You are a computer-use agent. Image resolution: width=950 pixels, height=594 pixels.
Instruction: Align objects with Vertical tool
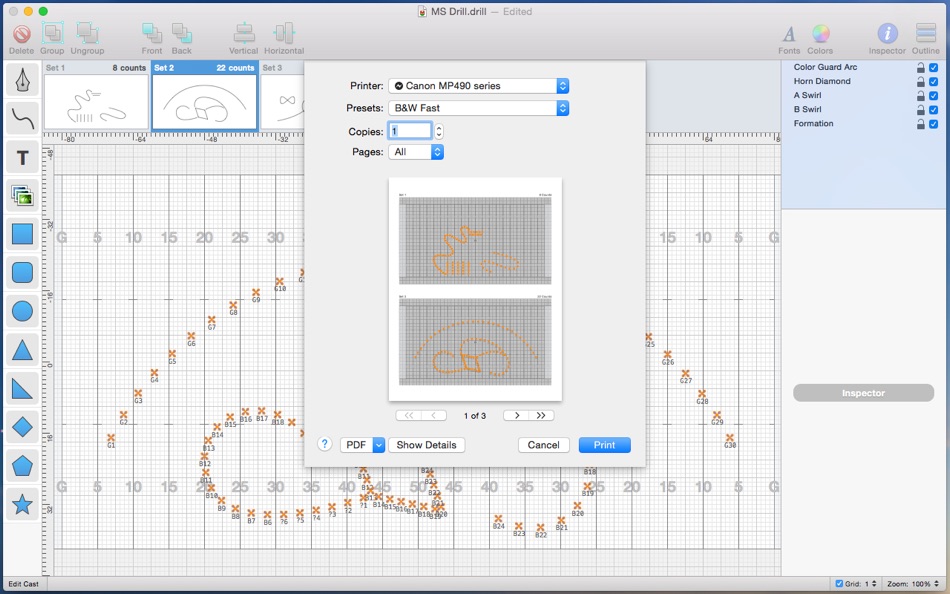pos(244,33)
